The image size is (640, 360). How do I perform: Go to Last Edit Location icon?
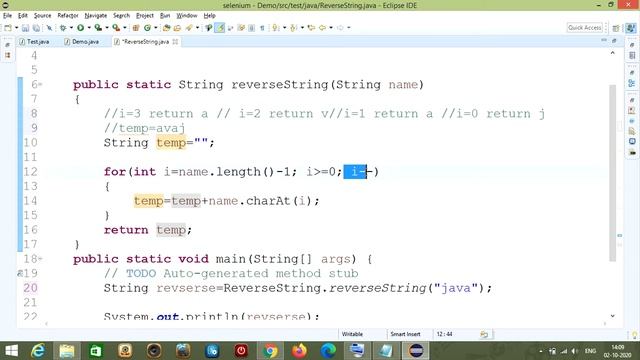(x=311, y=28)
